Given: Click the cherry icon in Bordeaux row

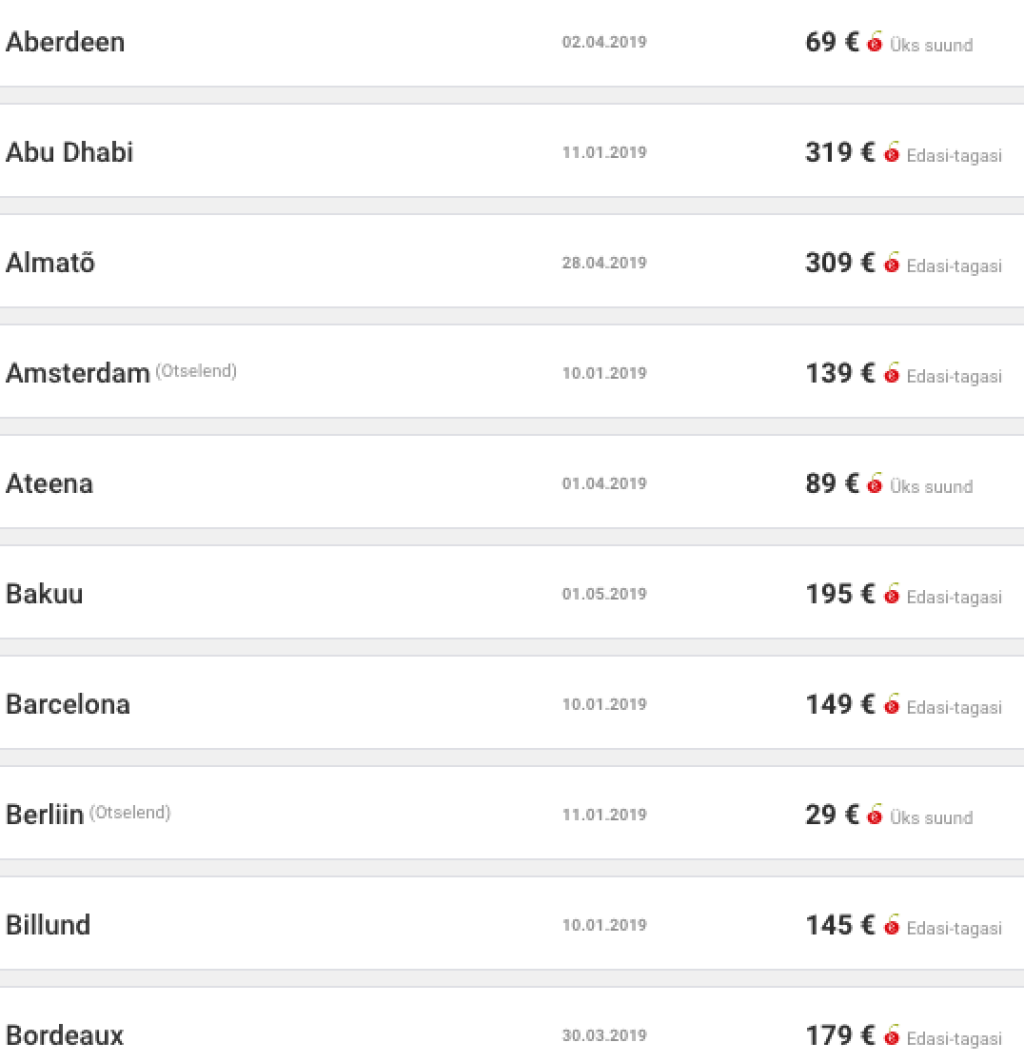Looking at the screenshot, I should point(892,1036).
